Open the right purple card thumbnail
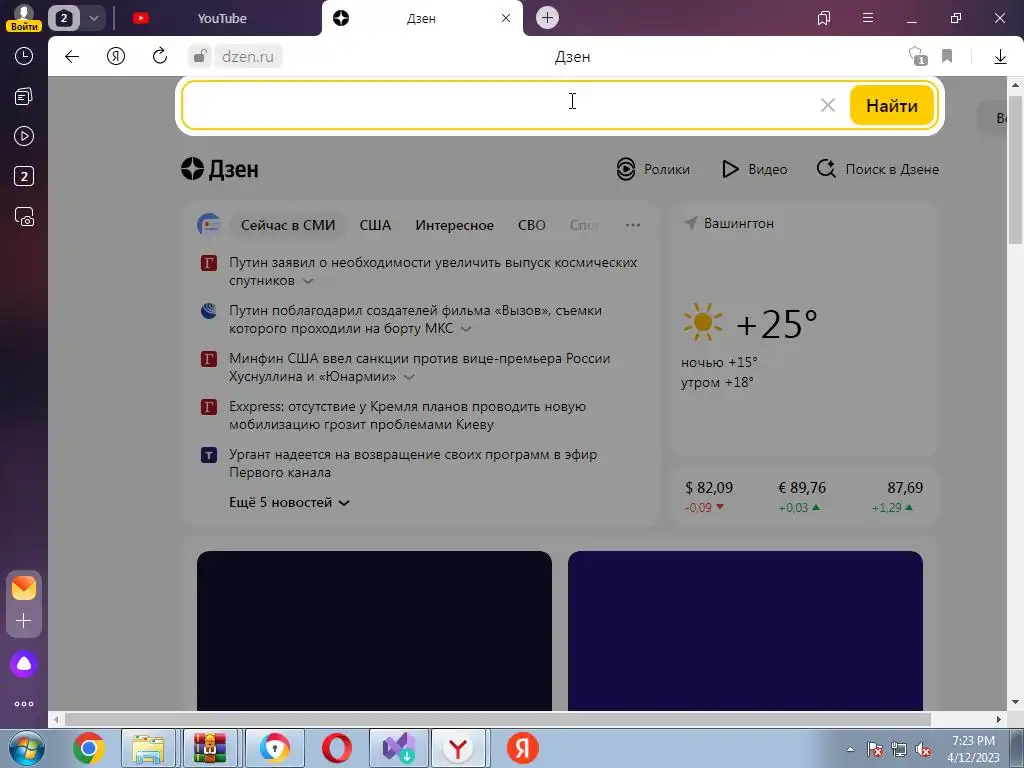The width and height of the screenshot is (1024, 768). (x=745, y=631)
